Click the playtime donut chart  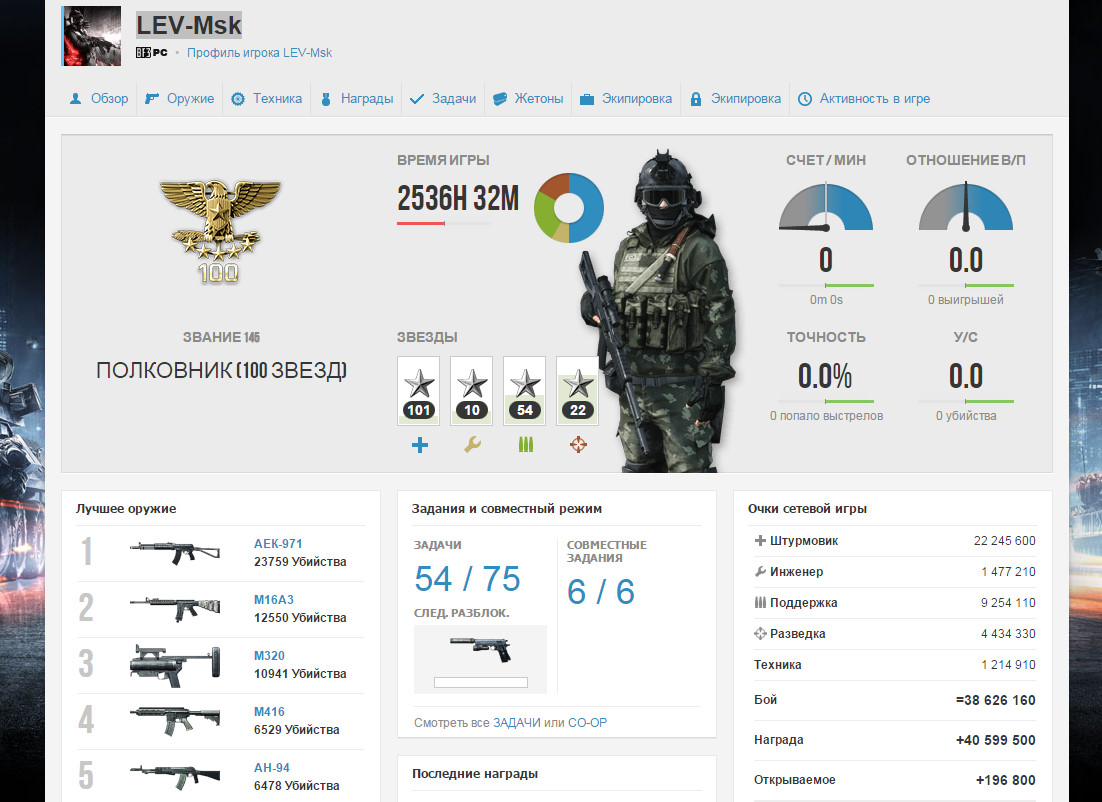pos(569,208)
